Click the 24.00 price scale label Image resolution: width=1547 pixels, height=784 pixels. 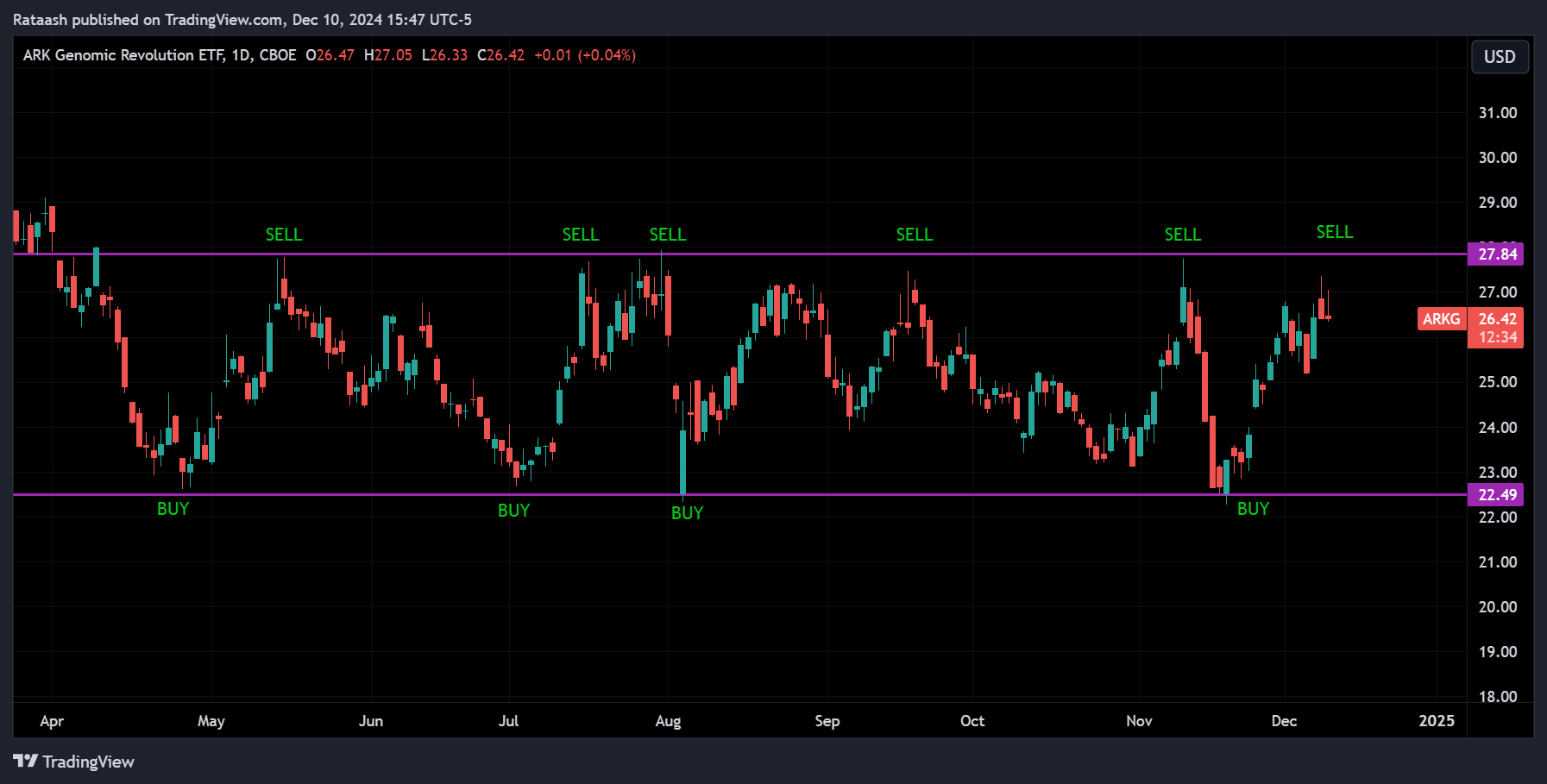click(1498, 428)
